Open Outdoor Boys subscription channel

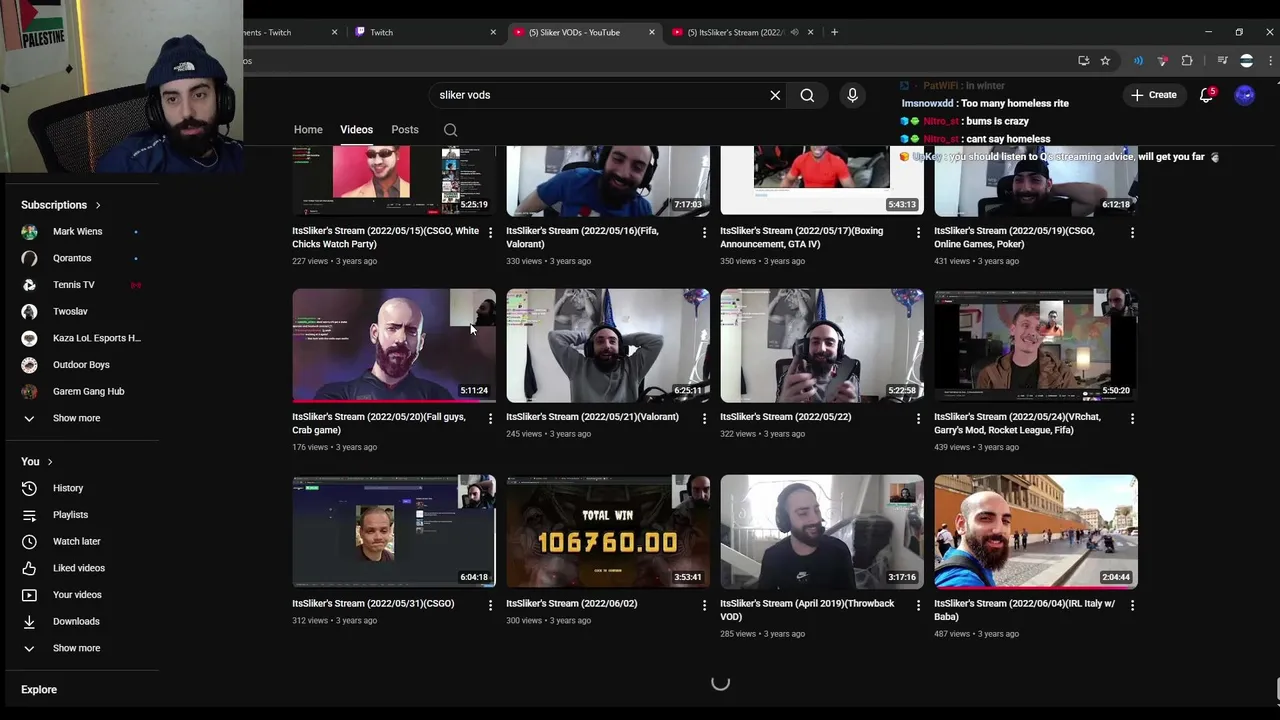pyautogui.click(x=82, y=365)
